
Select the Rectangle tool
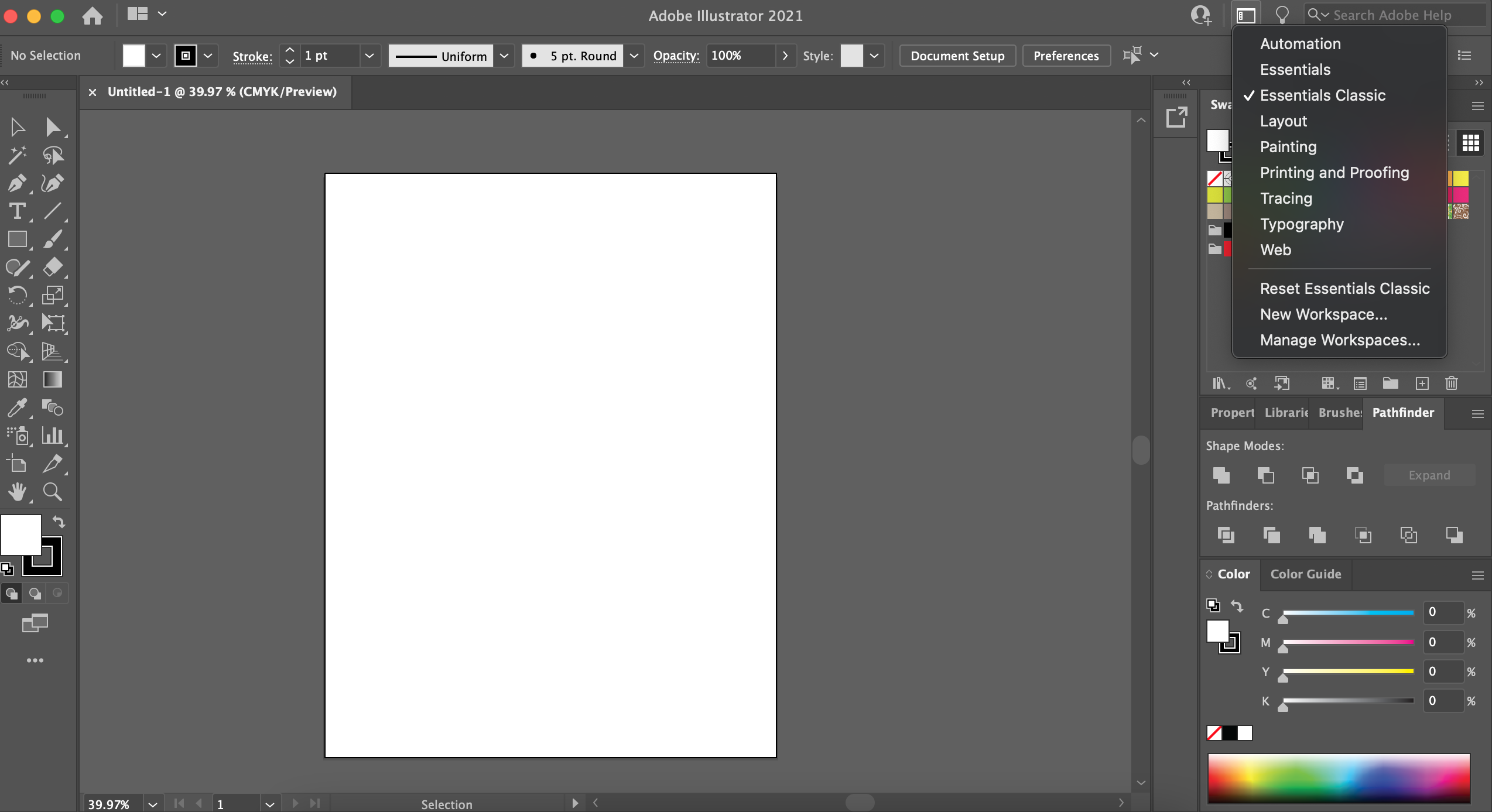coord(18,239)
